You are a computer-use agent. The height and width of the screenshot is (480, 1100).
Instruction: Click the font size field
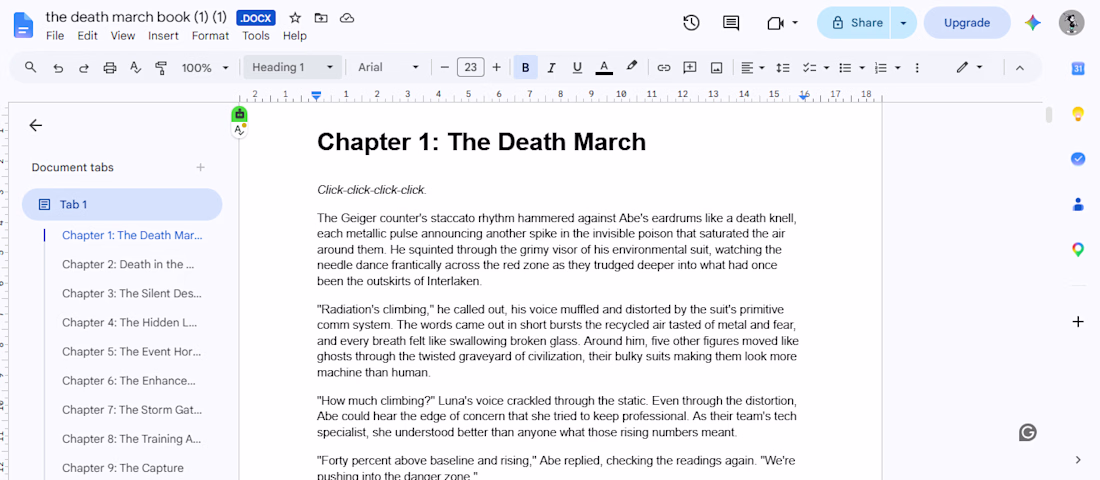click(471, 67)
